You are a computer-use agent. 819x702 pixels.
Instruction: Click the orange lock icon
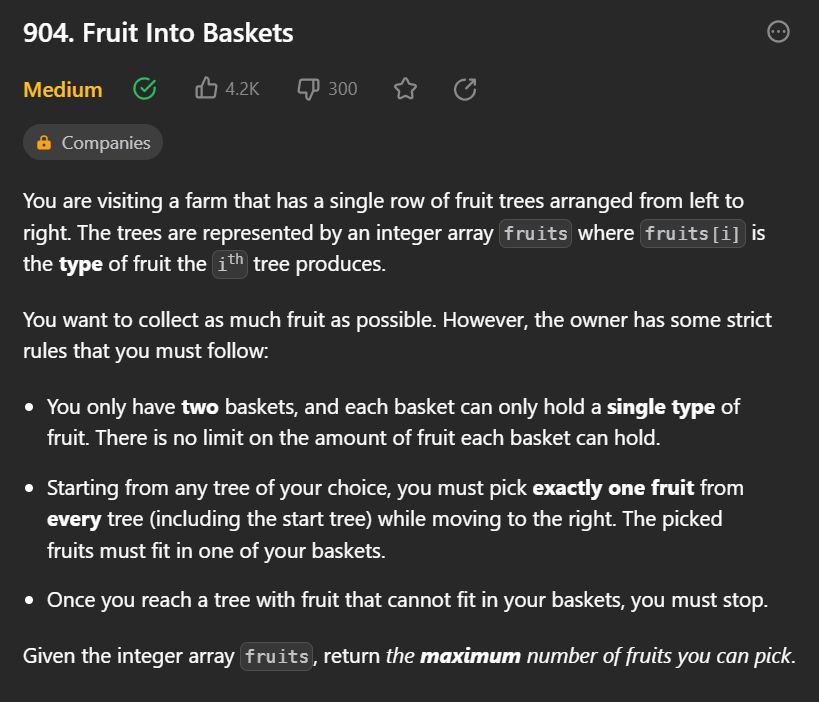tap(44, 142)
